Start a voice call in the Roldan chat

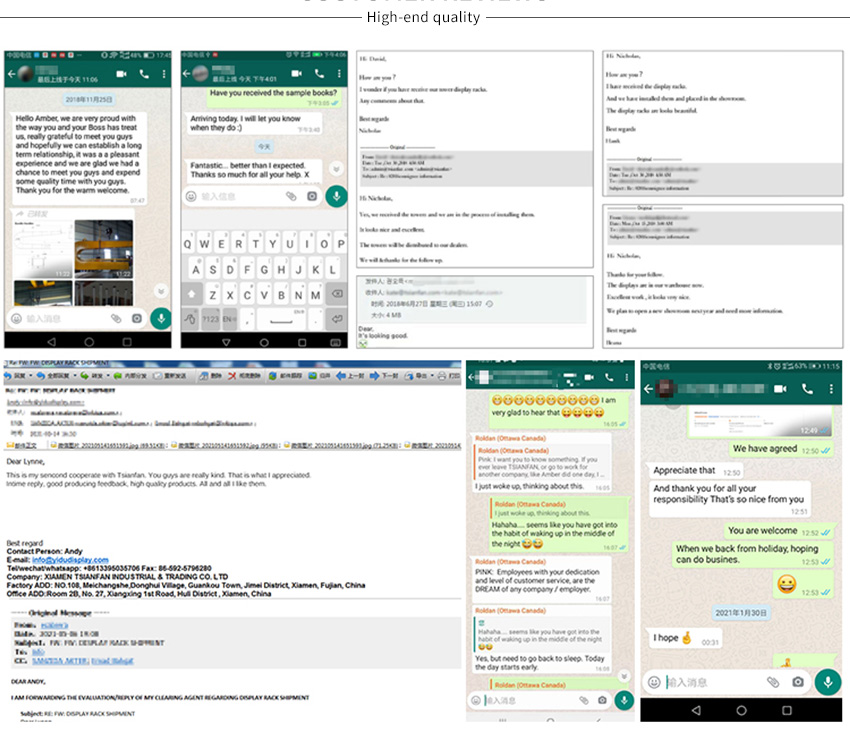point(609,377)
